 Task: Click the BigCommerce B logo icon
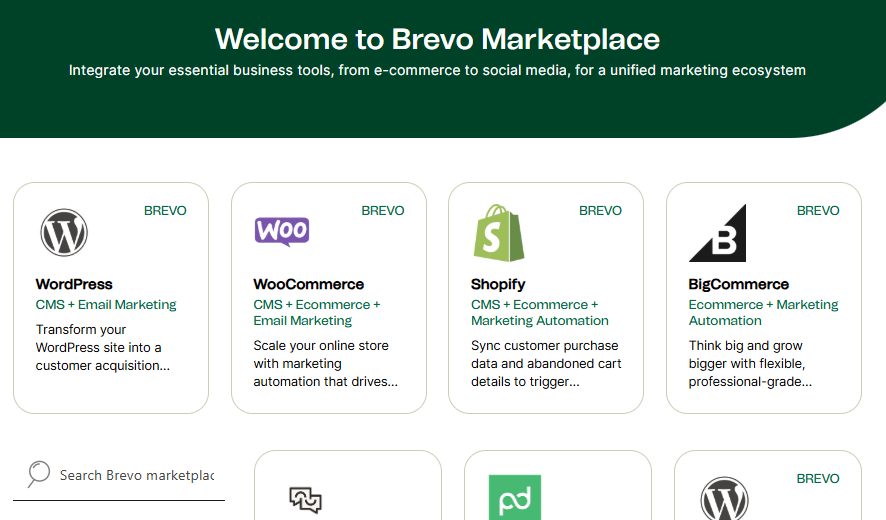tap(717, 233)
